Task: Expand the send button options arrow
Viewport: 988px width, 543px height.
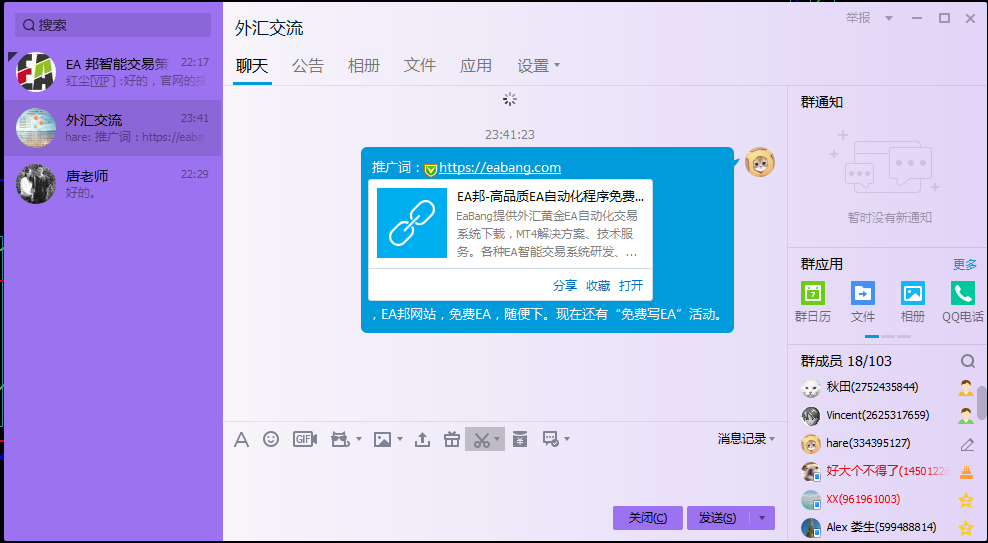Action: pos(762,518)
